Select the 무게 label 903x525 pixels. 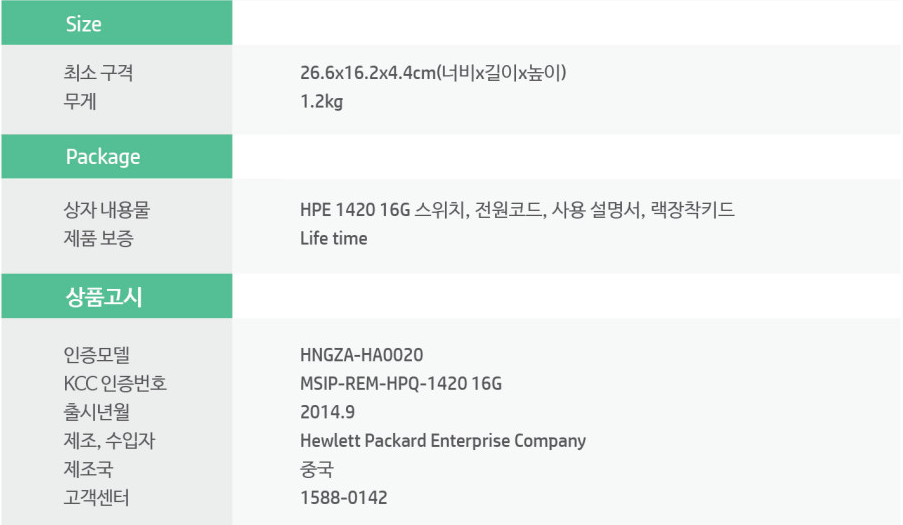pyautogui.click(x=79, y=101)
